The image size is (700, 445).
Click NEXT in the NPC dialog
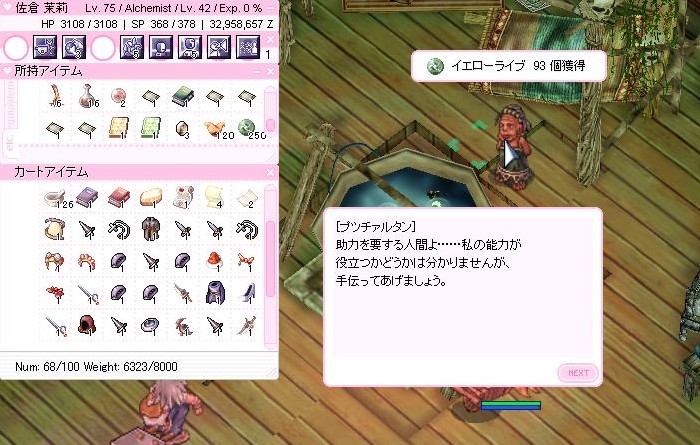coord(578,373)
